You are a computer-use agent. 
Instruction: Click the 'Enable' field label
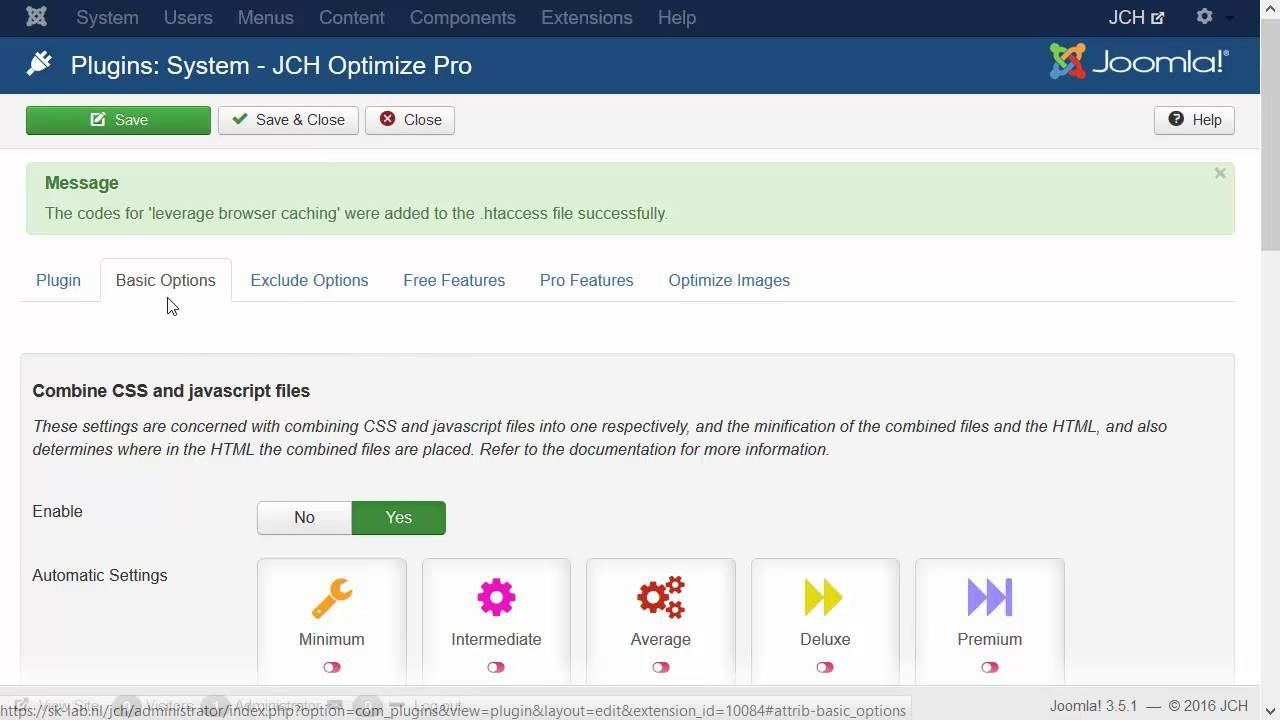[57, 511]
